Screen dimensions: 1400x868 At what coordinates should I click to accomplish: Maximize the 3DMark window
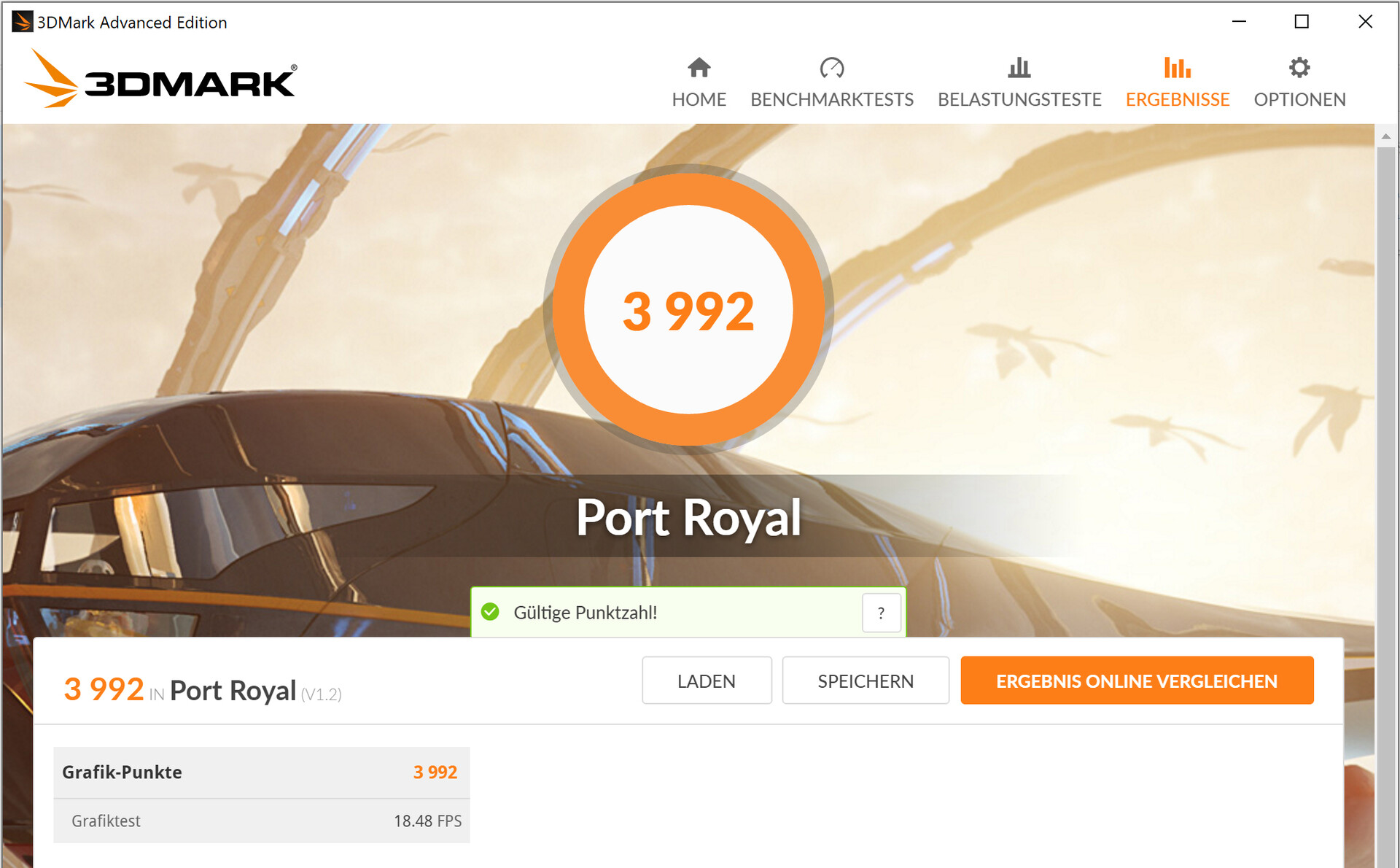point(1302,22)
